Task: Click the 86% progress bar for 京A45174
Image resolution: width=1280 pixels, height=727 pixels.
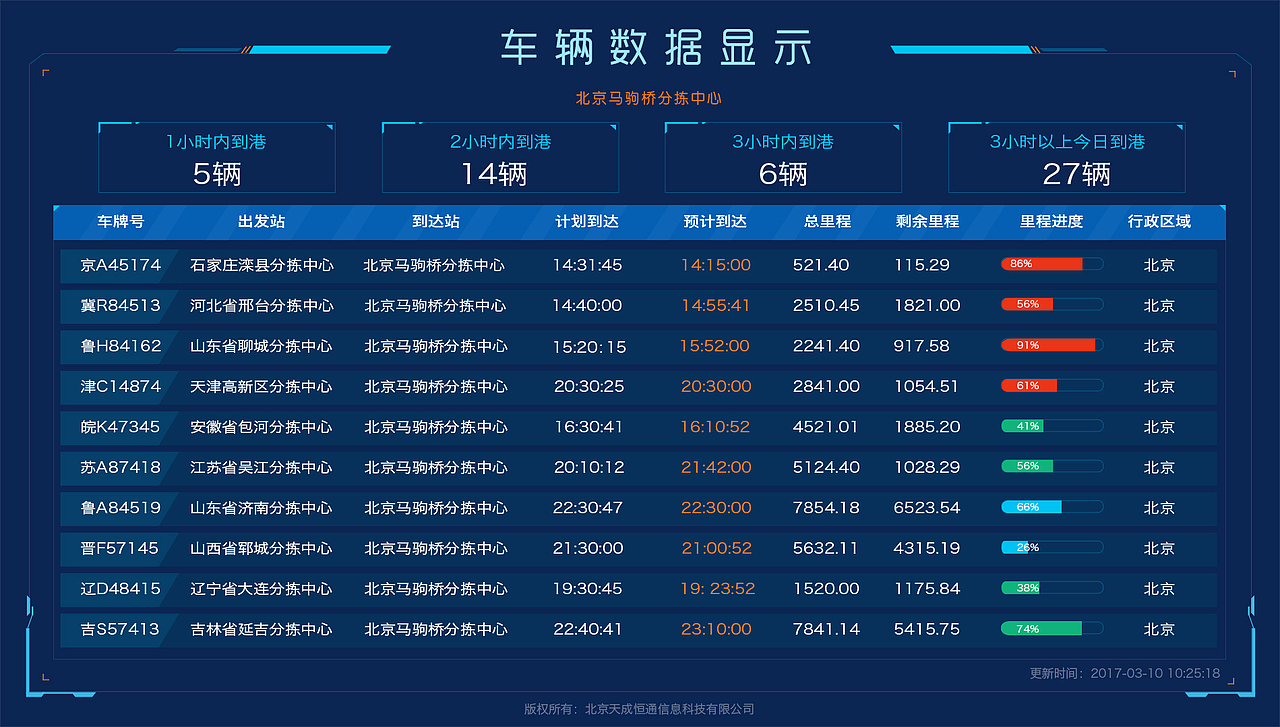Action: [x=1052, y=264]
